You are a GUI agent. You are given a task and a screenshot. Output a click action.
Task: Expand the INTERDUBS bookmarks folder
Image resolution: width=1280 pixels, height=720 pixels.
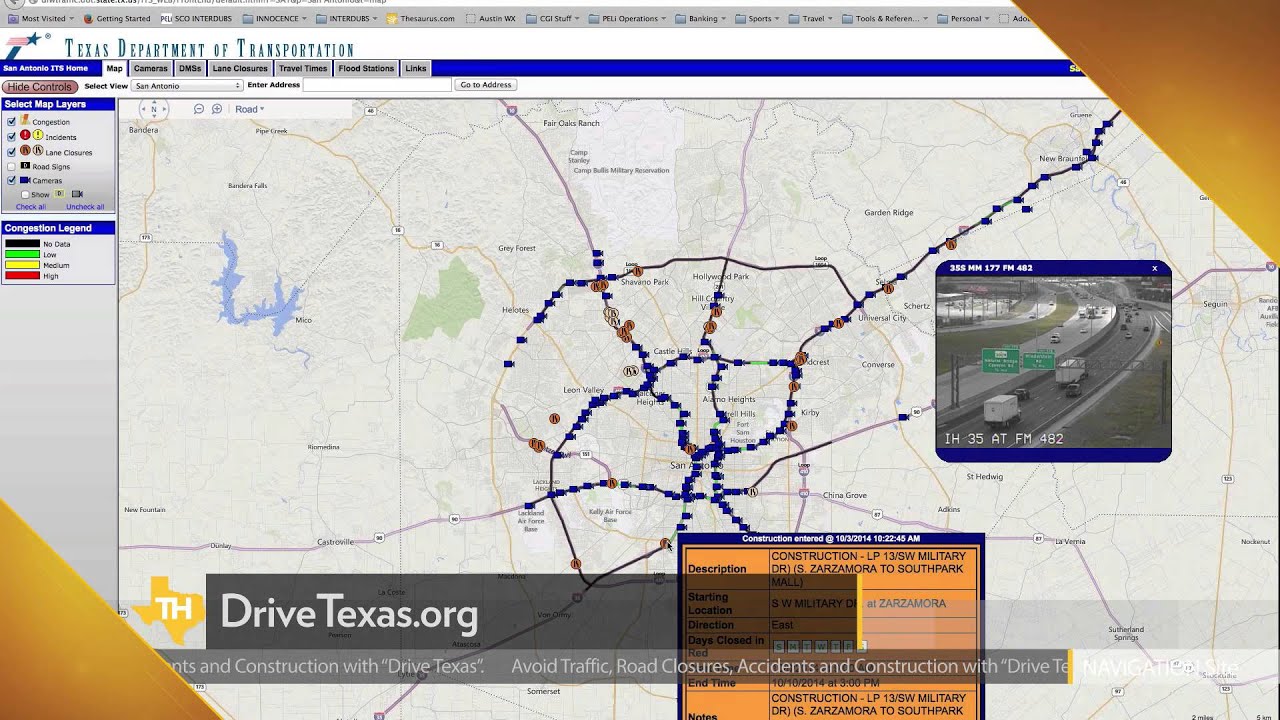[x=347, y=18]
